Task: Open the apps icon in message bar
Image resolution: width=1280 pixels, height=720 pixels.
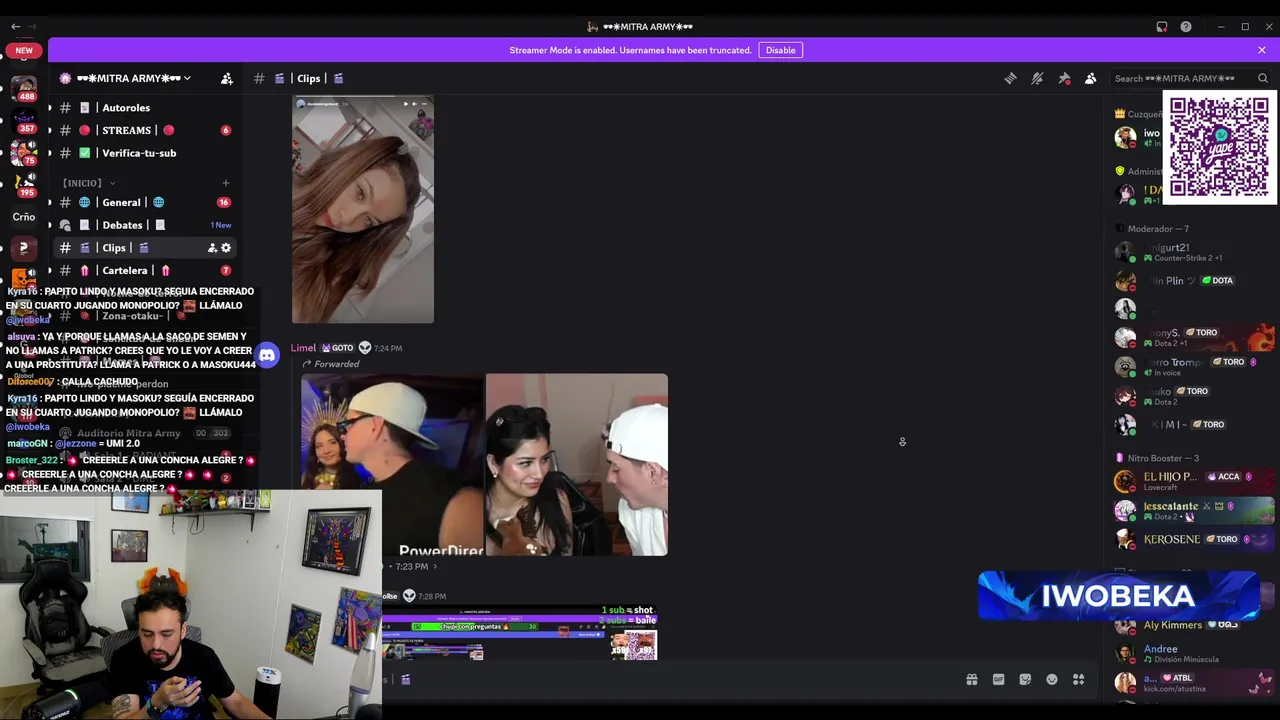Action: pos(1078,680)
